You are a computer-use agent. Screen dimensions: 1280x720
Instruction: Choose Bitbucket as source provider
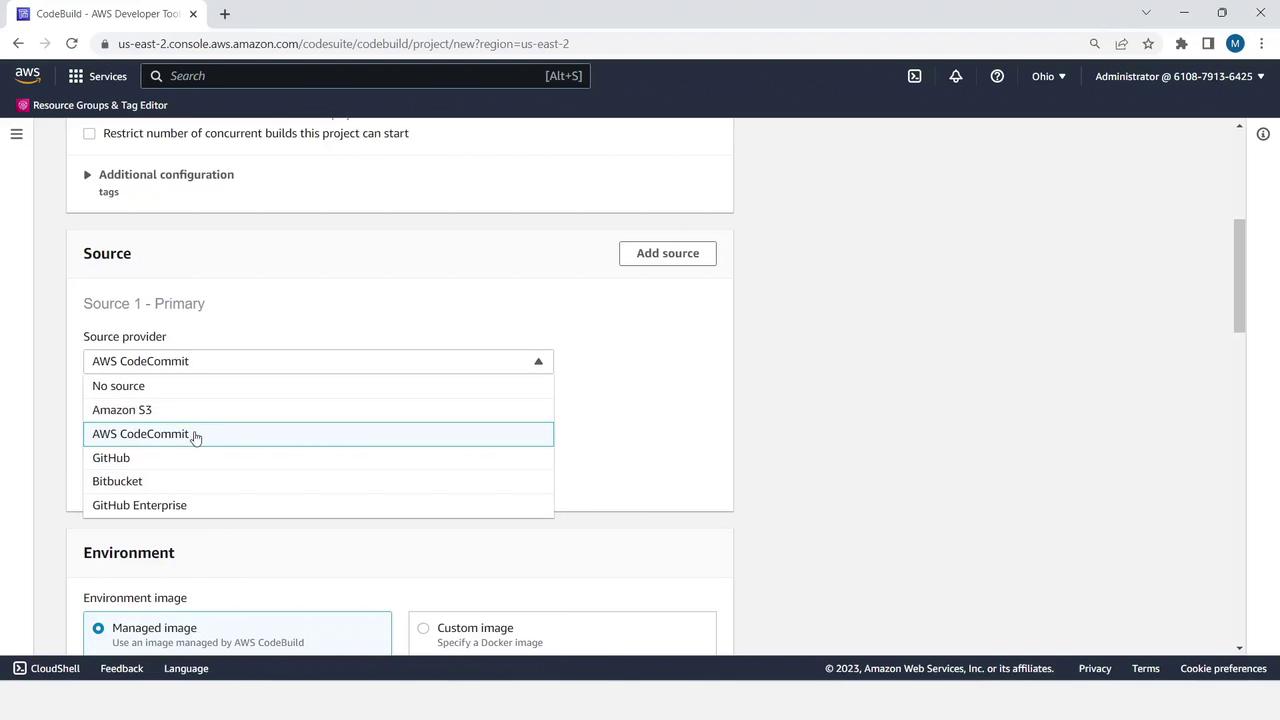pyautogui.click(x=318, y=481)
